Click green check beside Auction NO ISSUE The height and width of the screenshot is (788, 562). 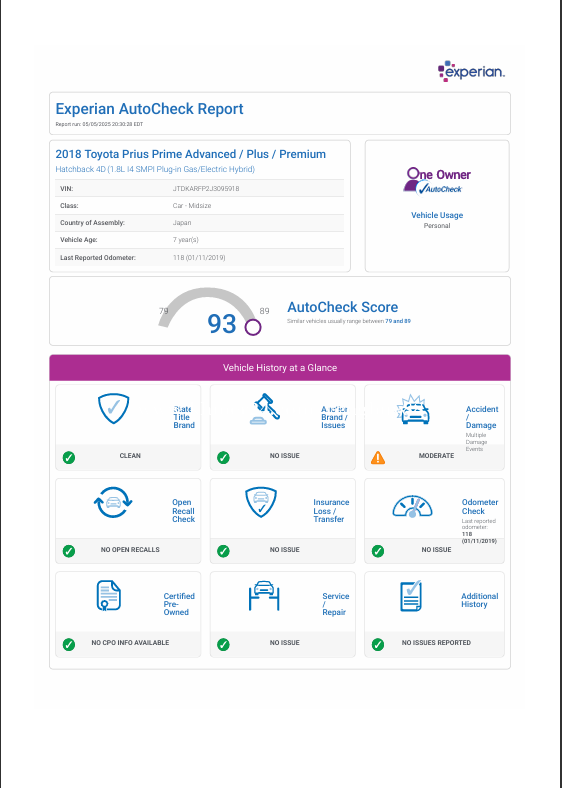coord(223,457)
